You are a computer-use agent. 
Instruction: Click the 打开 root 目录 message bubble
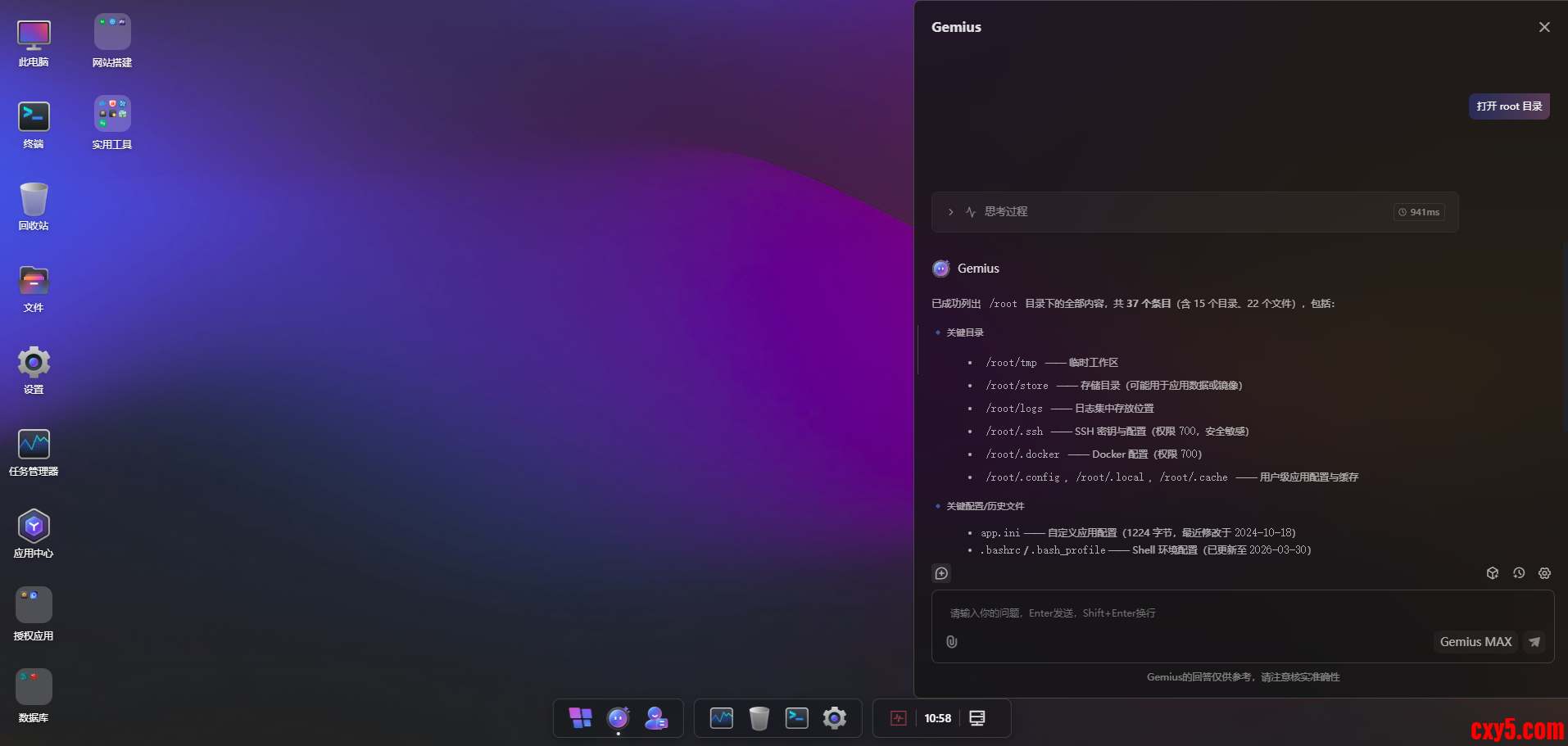(1508, 106)
